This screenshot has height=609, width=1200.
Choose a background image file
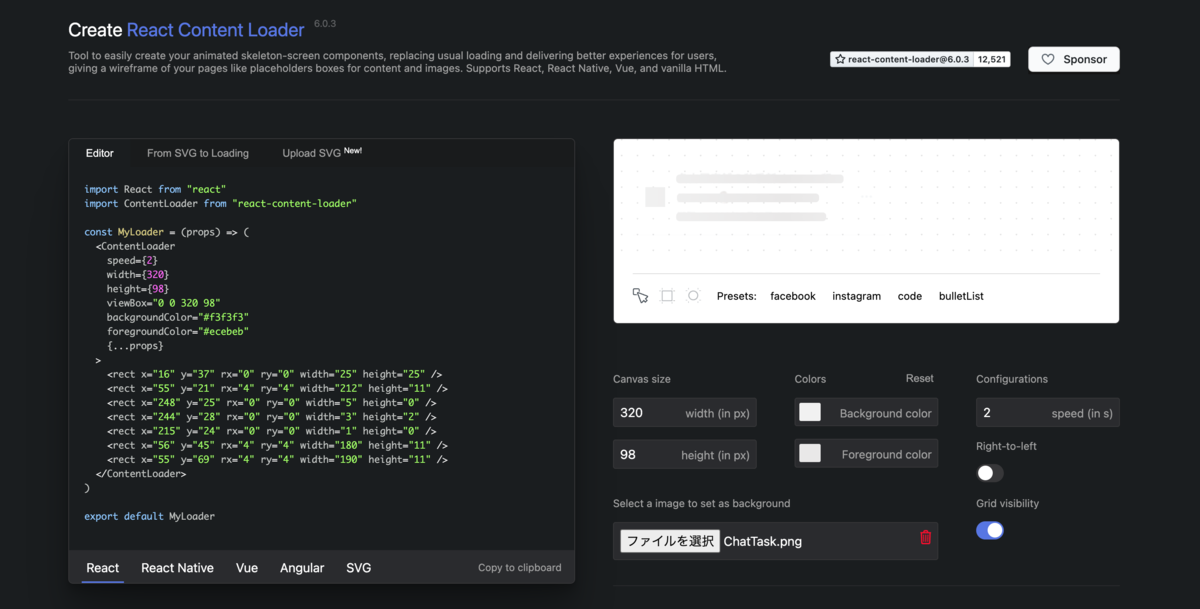(670, 541)
